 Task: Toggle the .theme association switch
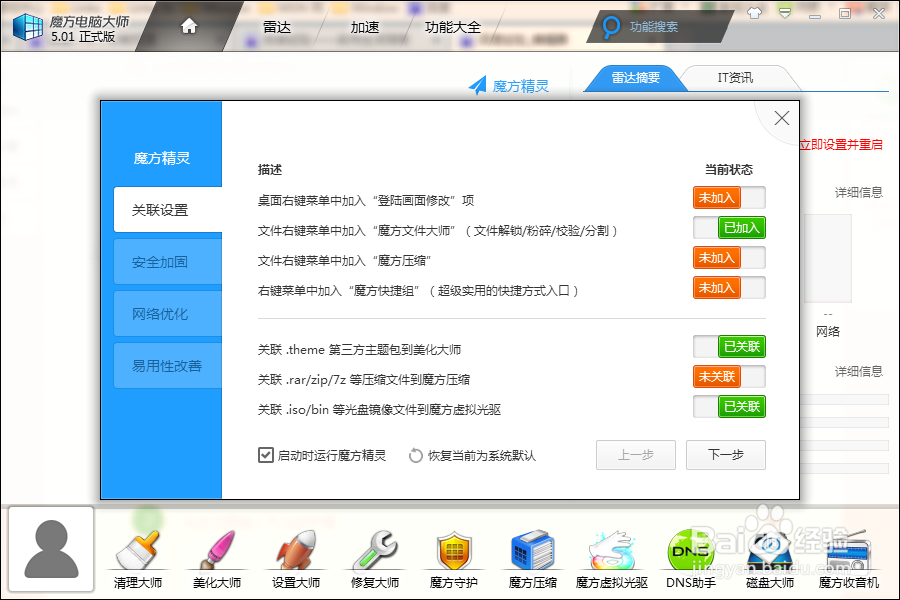(729, 347)
